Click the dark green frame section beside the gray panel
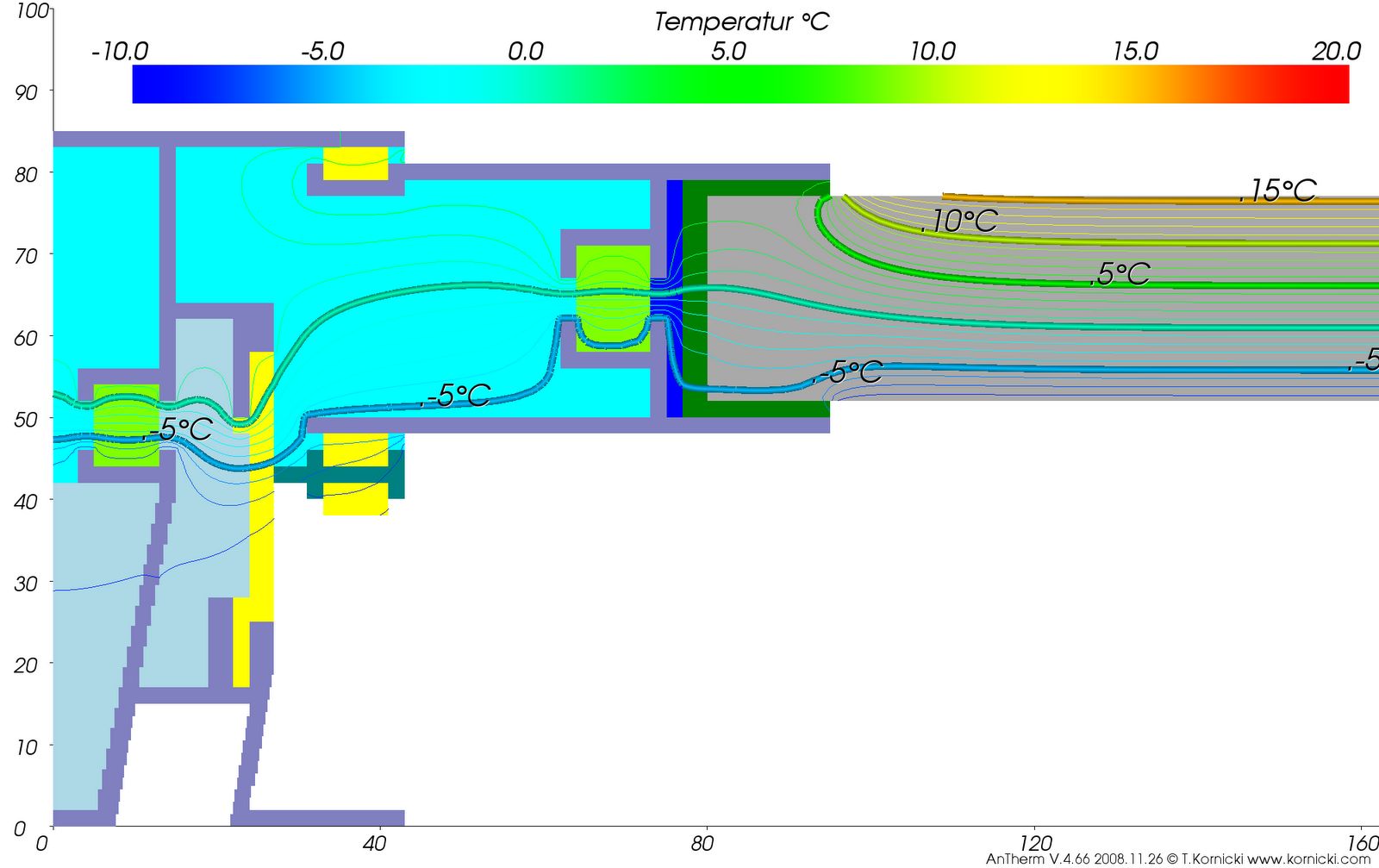Image resolution: width=1379 pixels, height=868 pixels. (x=695, y=302)
